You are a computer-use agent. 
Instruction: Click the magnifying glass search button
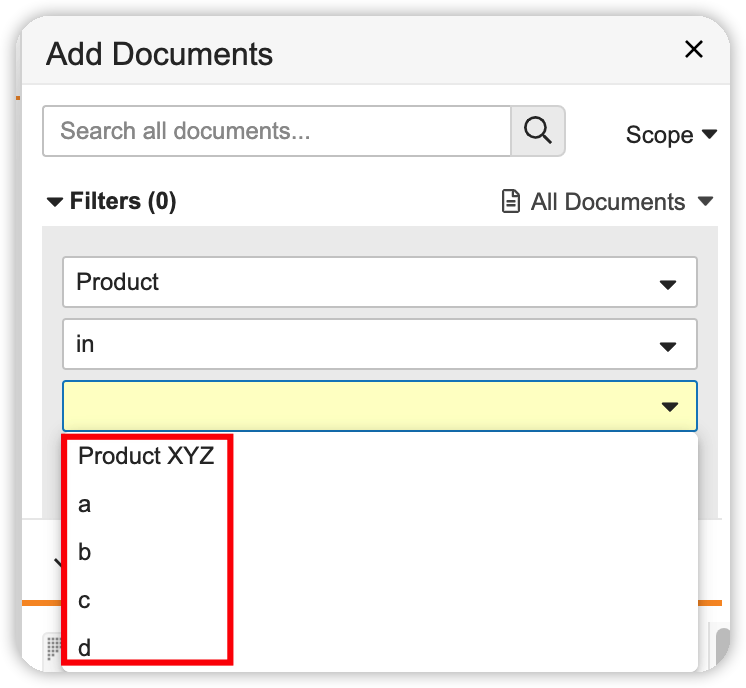(x=538, y=131)
